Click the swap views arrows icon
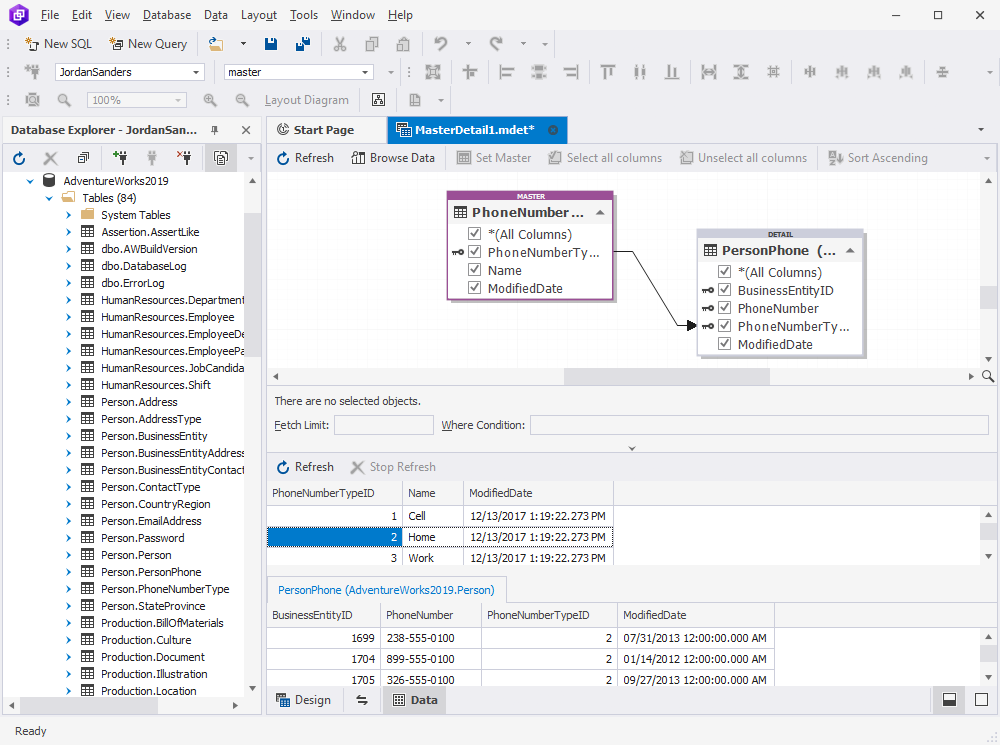Image resolution: width=1000 pixels, height=745 pixels. (x=362, y=700)
